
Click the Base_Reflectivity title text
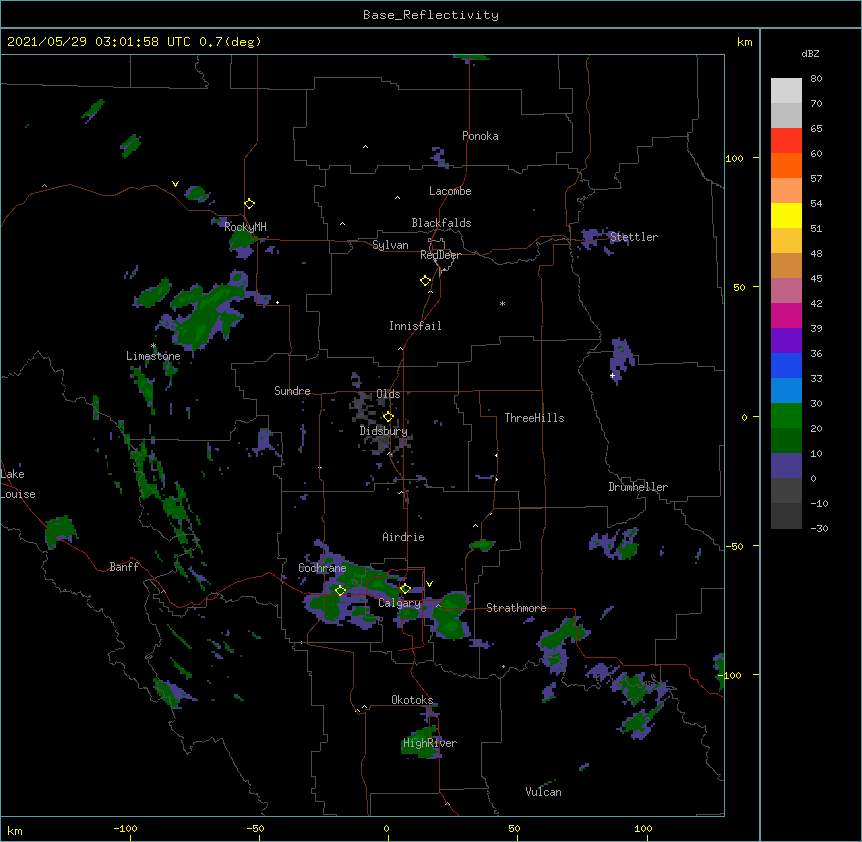point(431,15)
